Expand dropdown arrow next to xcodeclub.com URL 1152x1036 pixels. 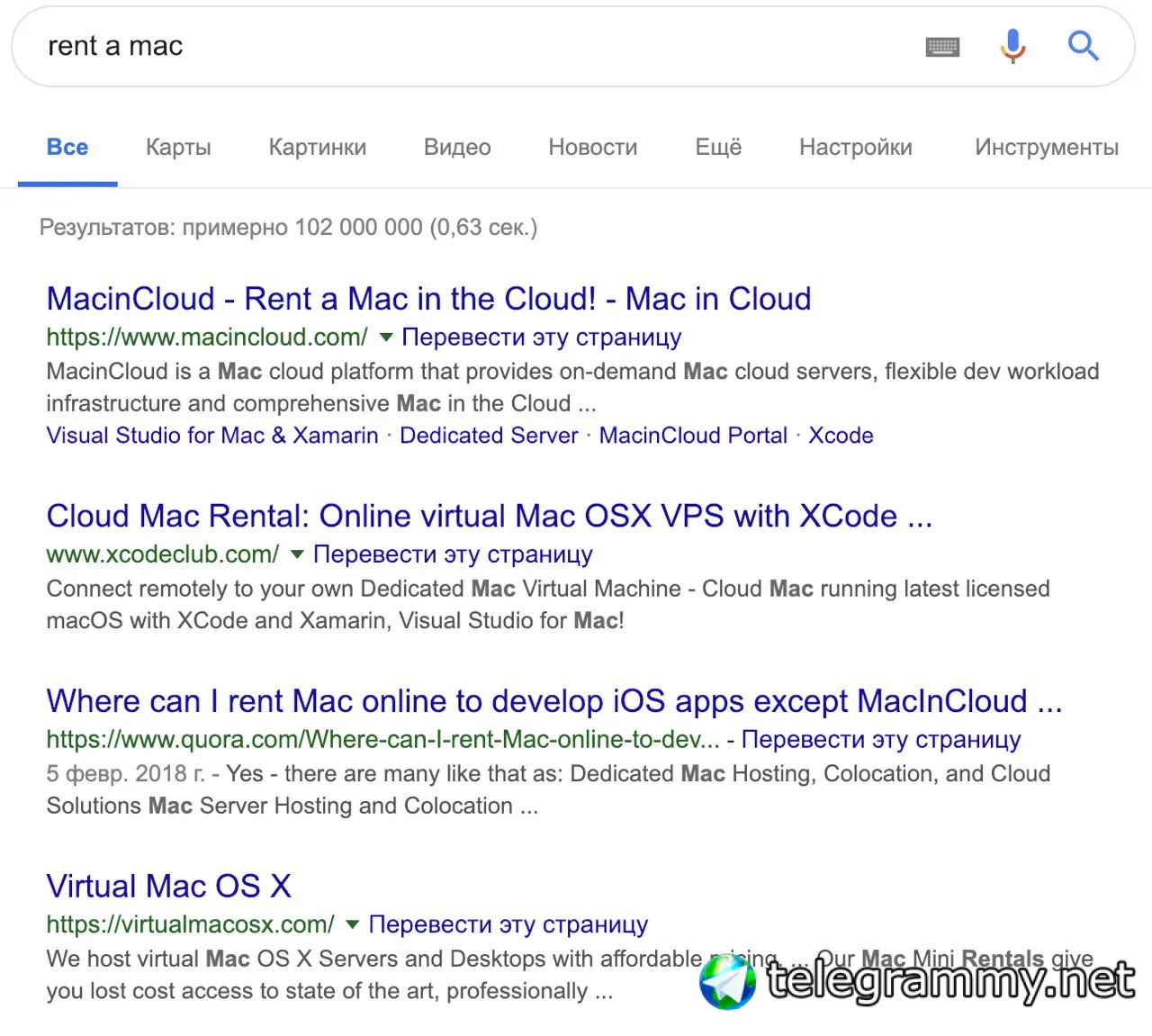pyautogui.click(x=297, y=555)
